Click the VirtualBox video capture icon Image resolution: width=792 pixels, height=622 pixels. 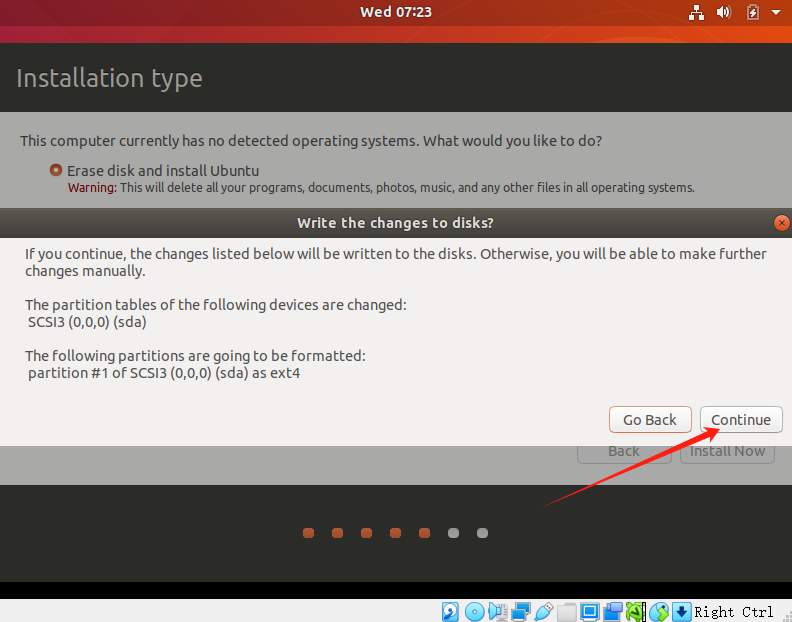(613, 612)
